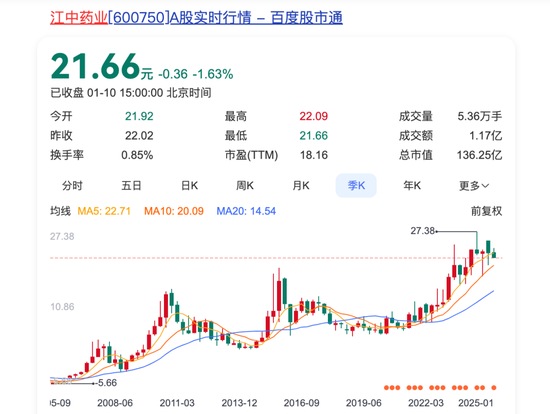Image resolution: width=550 pixels, height=414 pixels.
Task: Click the current price 21.66
Action: (95, 66)
